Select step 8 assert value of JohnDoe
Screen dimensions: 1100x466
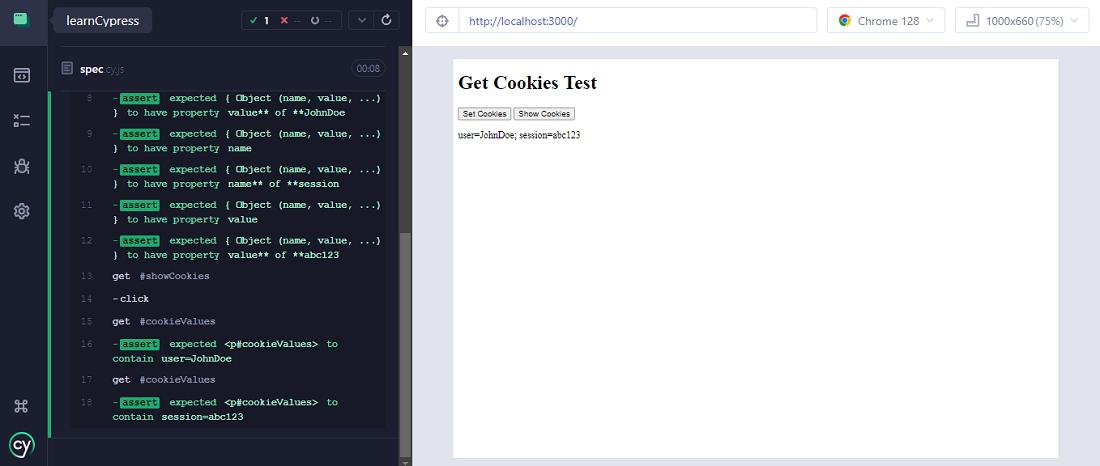pos(228,105)
